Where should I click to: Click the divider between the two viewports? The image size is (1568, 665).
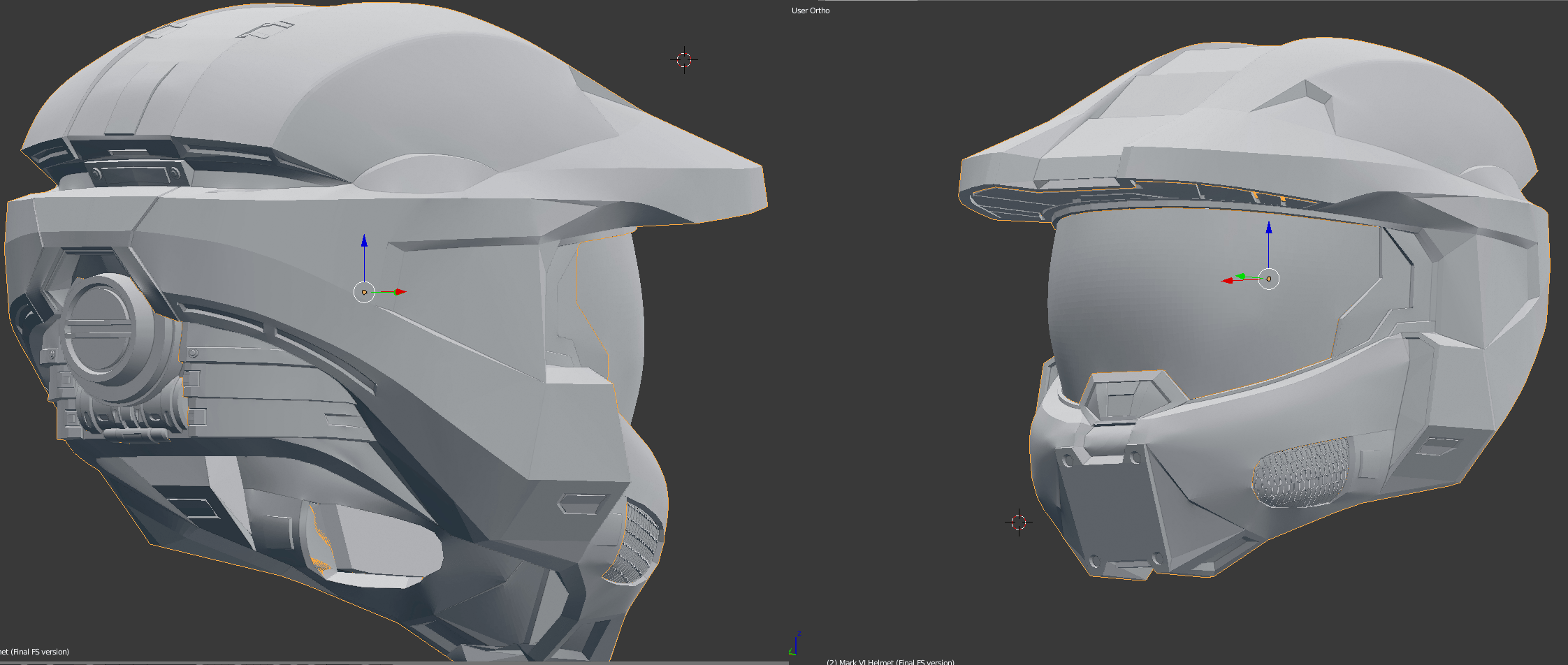click(789, 332)
